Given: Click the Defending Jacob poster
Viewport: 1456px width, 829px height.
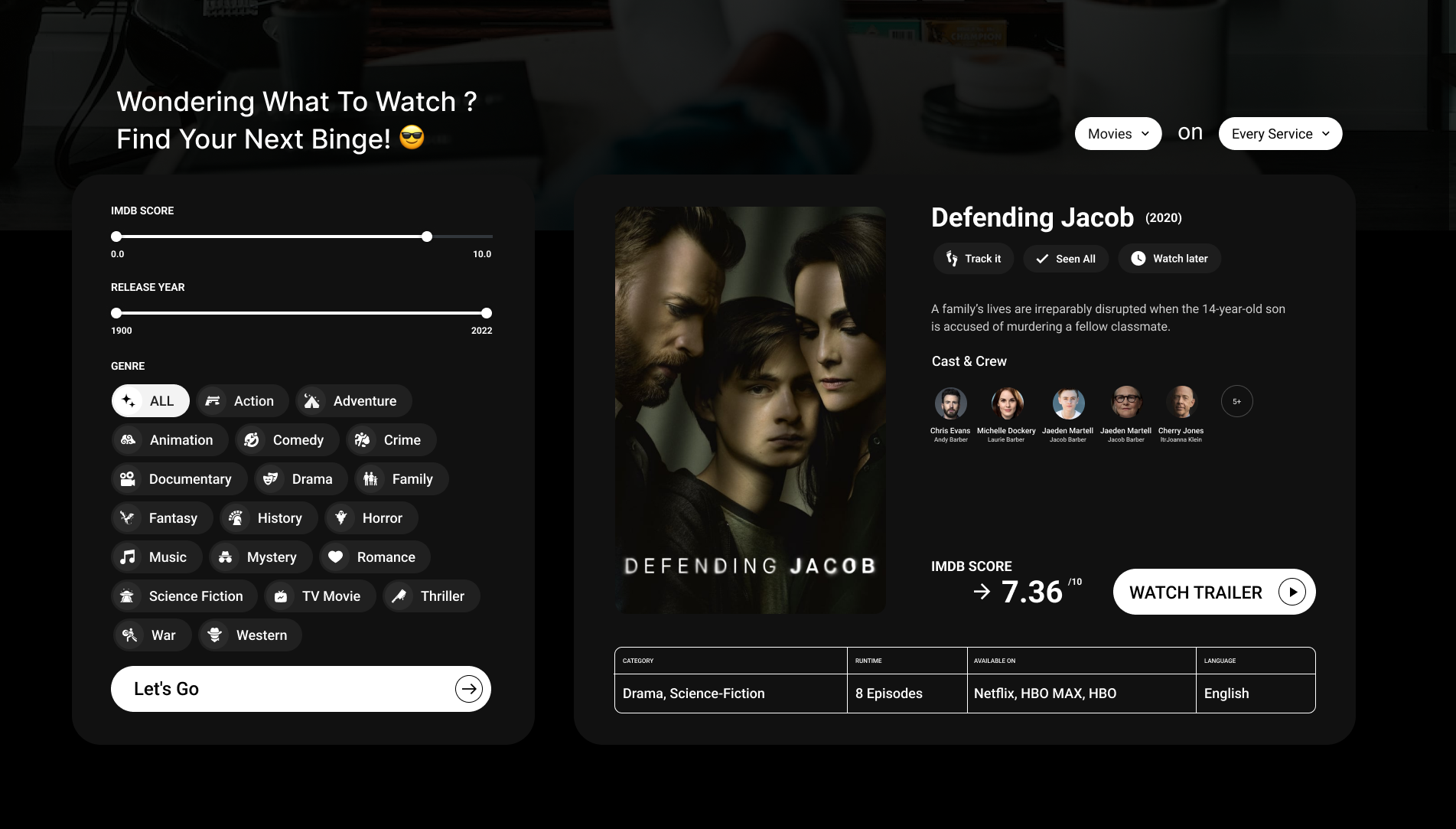Looking at the screenshot, I should pos(750,410).
